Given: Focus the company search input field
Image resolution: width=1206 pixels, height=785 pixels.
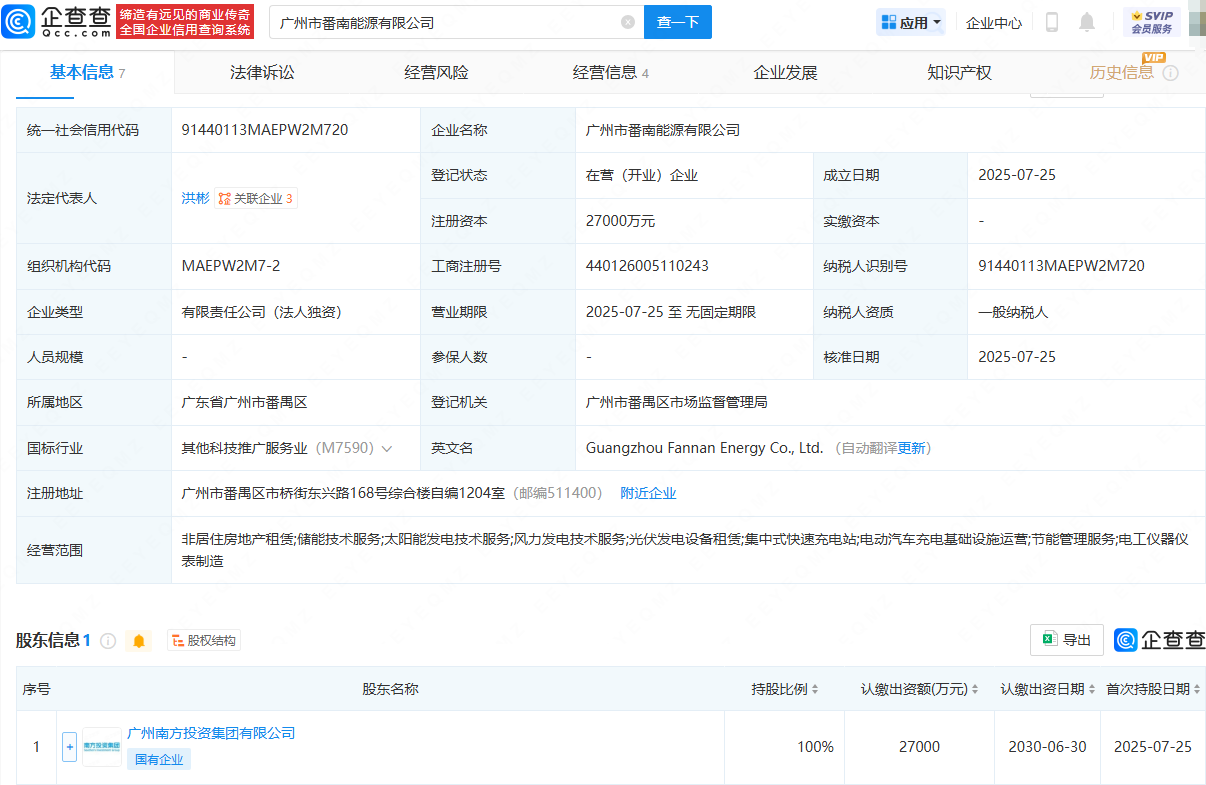Looking at the screenshot, I should tap(445, 22).
